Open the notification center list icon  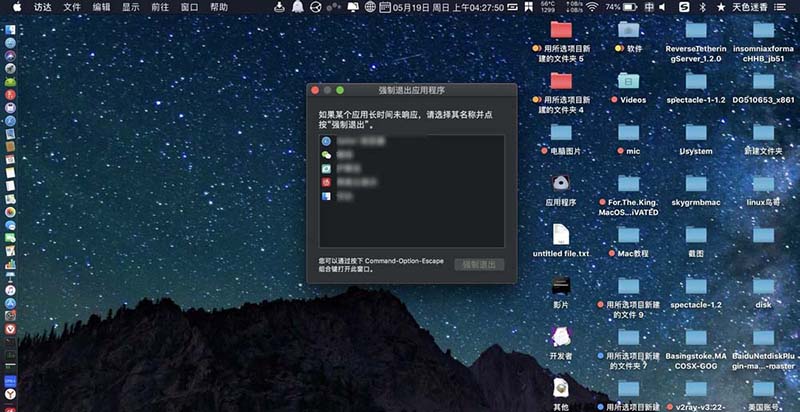pyautogui.click(x=780, y=7)
